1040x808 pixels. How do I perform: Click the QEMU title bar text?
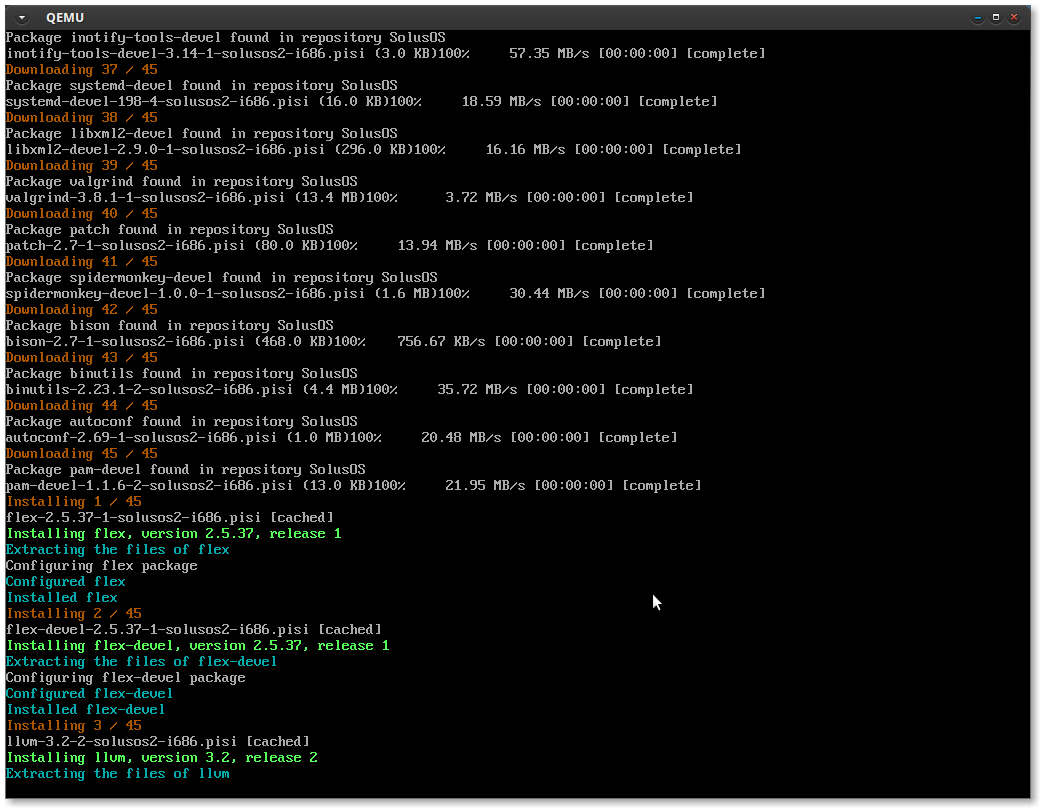[x=66, y=17]
